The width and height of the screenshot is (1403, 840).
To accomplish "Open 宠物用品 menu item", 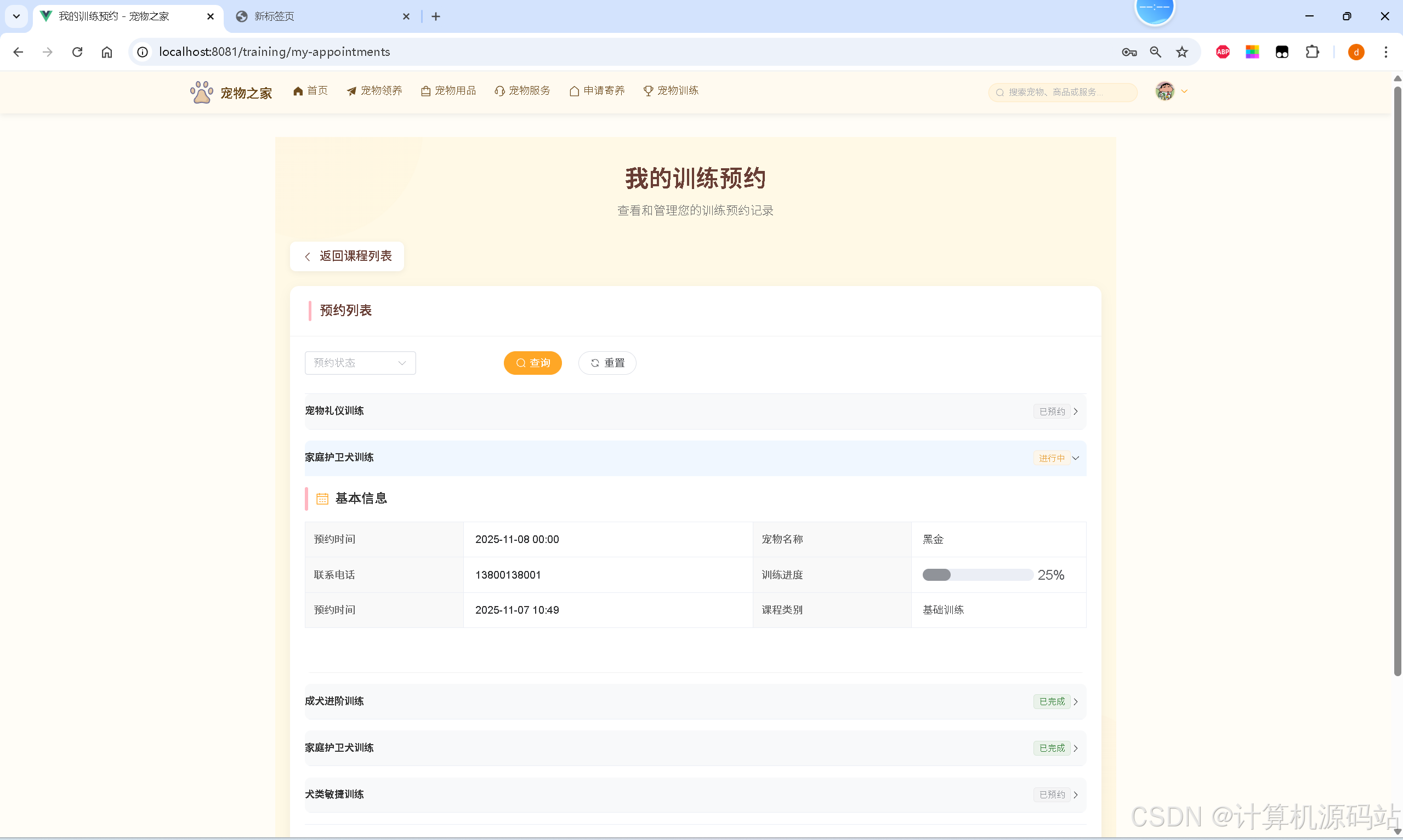I will (448, 90).
